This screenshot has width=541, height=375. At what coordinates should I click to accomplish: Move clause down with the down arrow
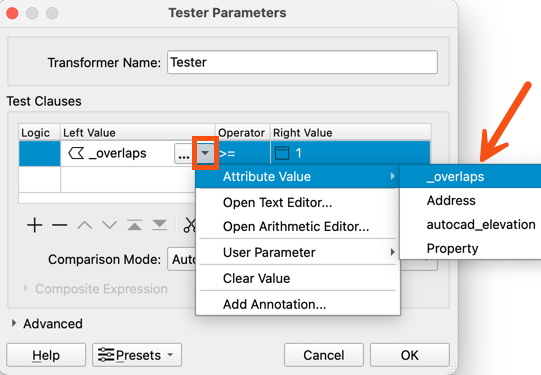(x=110, y=226)
